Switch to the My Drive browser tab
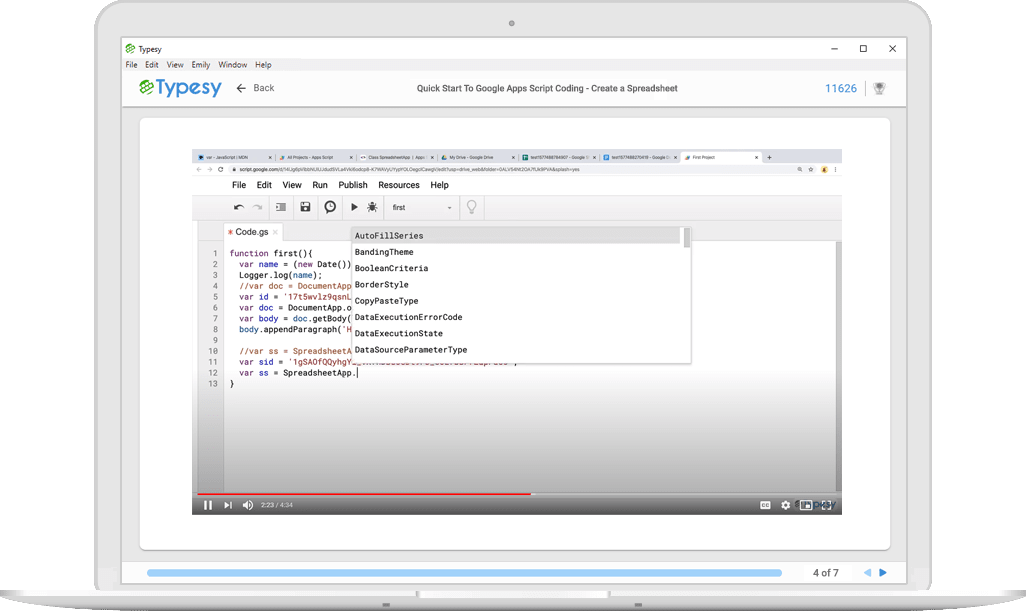Image resolution: width=1026 pixels, height=611 pixels. coord(477,158)
